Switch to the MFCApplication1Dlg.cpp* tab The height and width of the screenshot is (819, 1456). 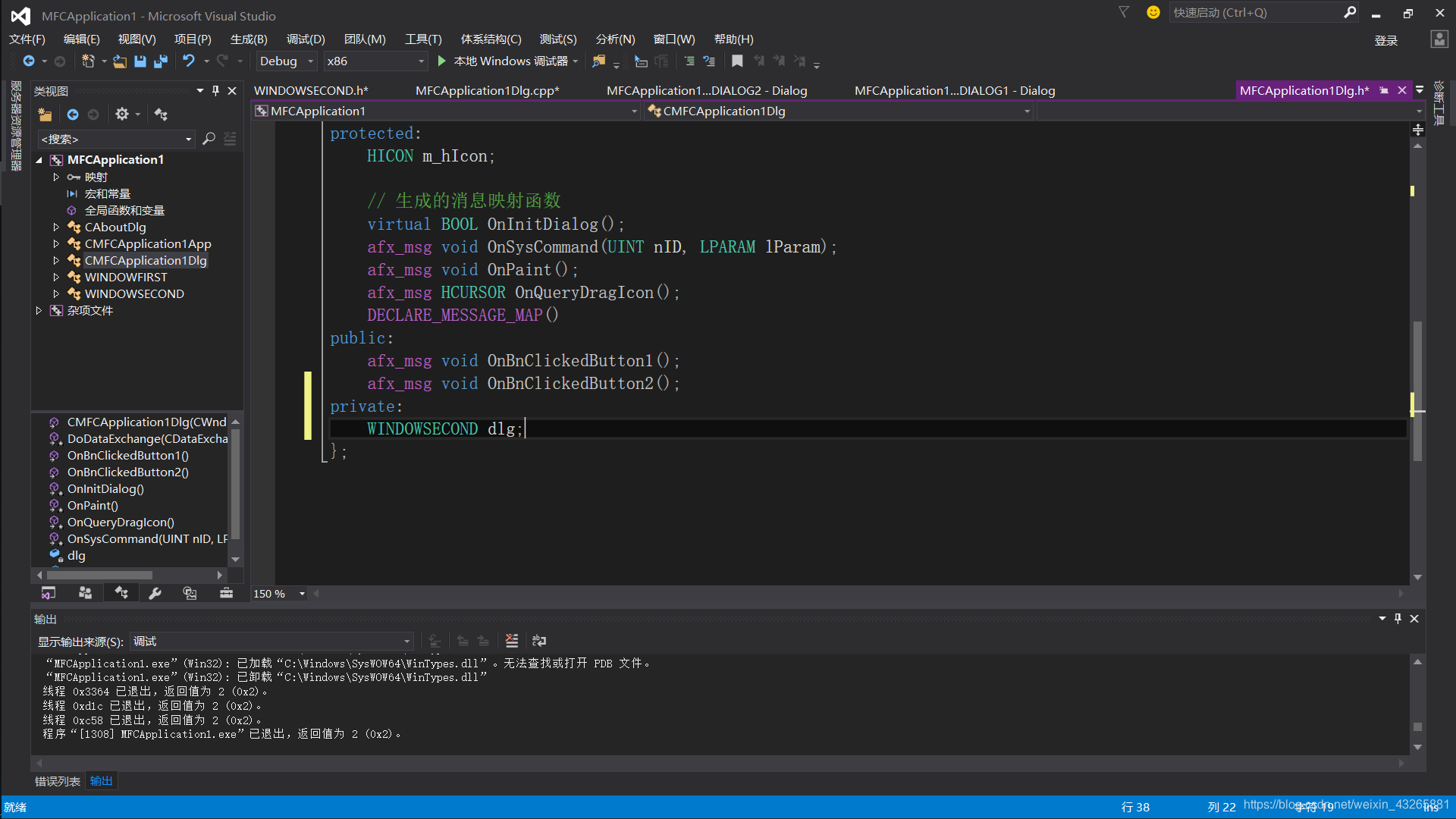tap(487, 91)
